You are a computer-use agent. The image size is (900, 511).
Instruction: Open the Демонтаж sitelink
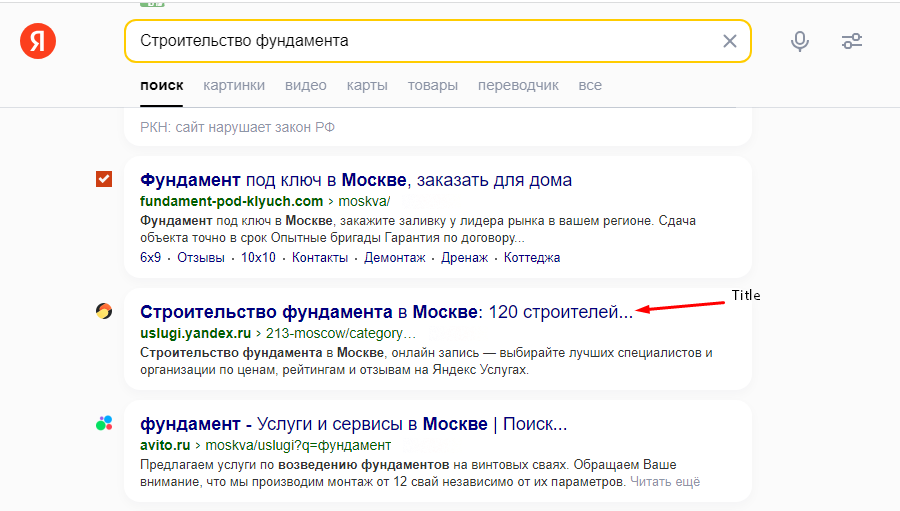click(x=395, y=258)
